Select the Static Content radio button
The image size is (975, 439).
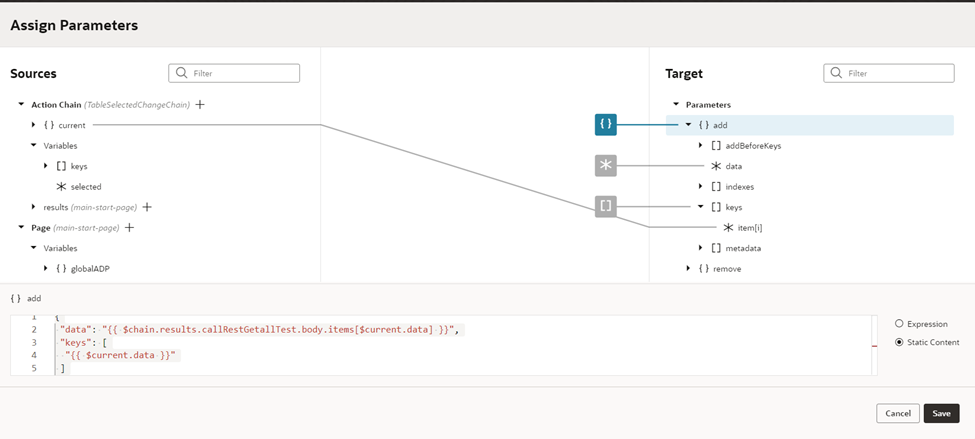click(899, 342)
